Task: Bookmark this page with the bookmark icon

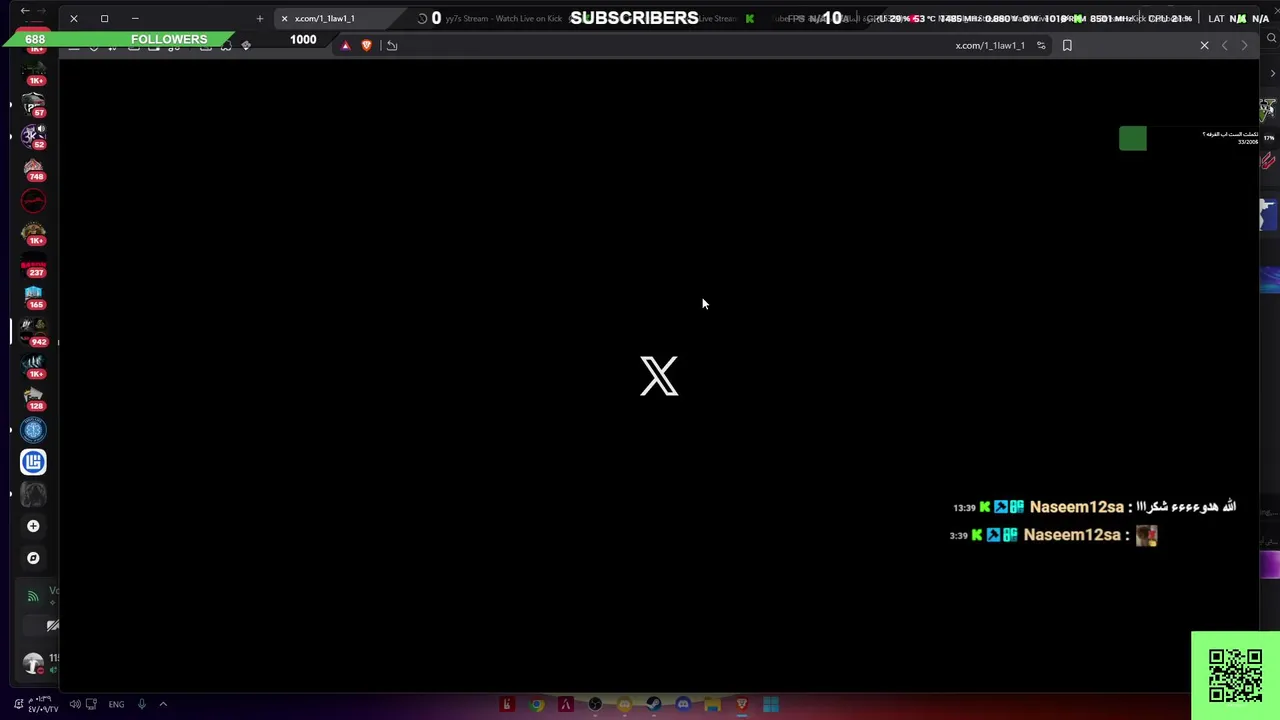Action: click(x=1067, y=45)
